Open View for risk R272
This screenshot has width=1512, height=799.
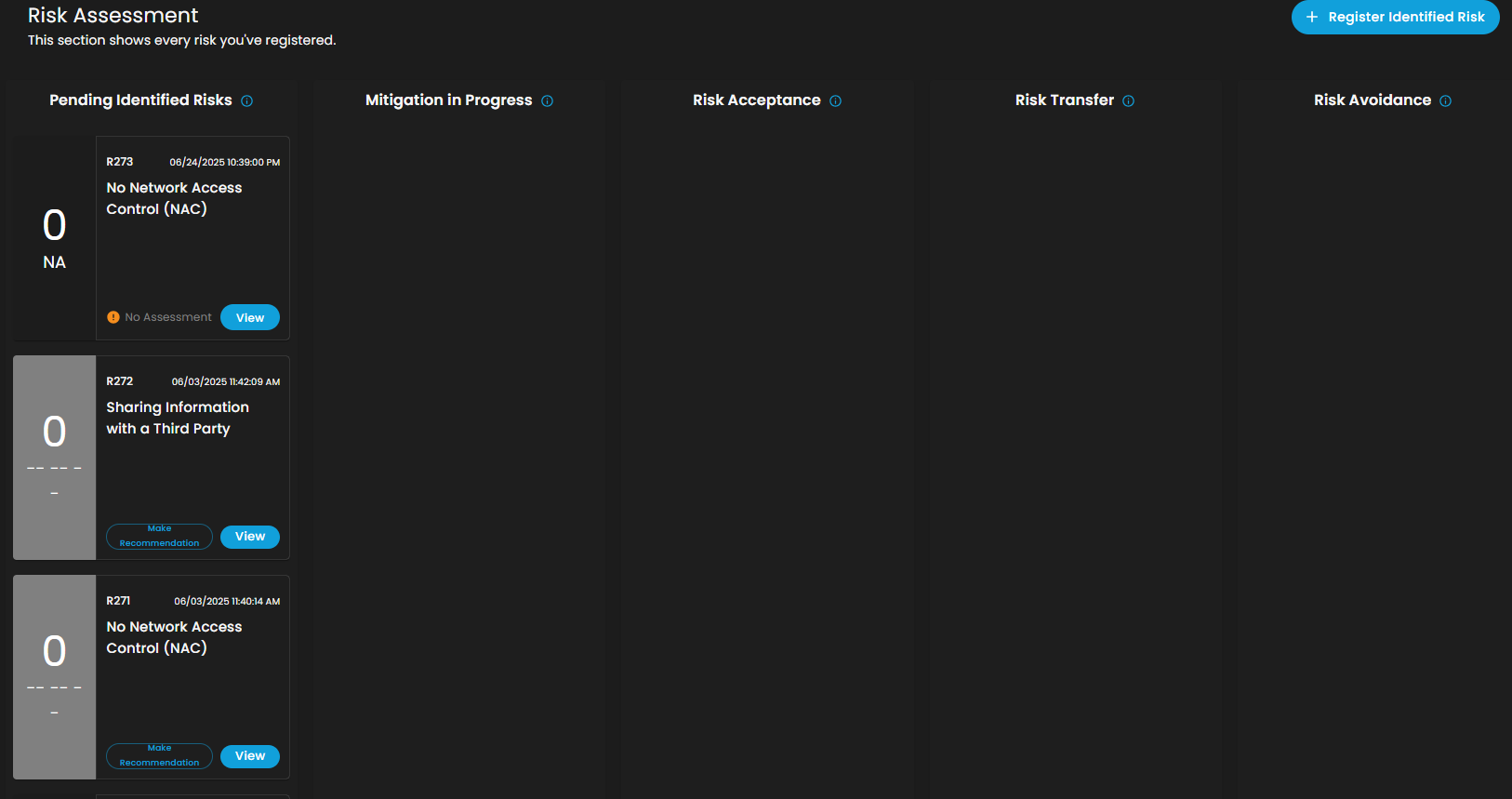(x=250, y=537)
